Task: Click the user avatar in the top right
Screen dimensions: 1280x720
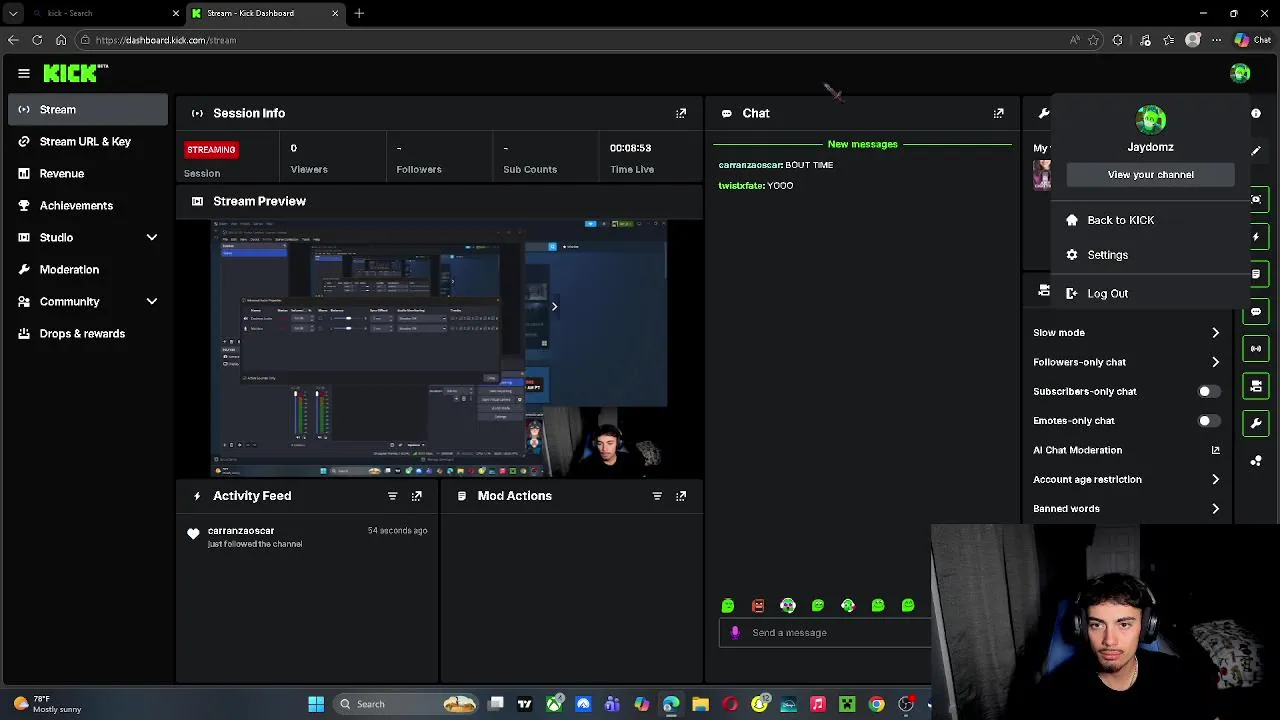Action: (x=1240, y=73)
